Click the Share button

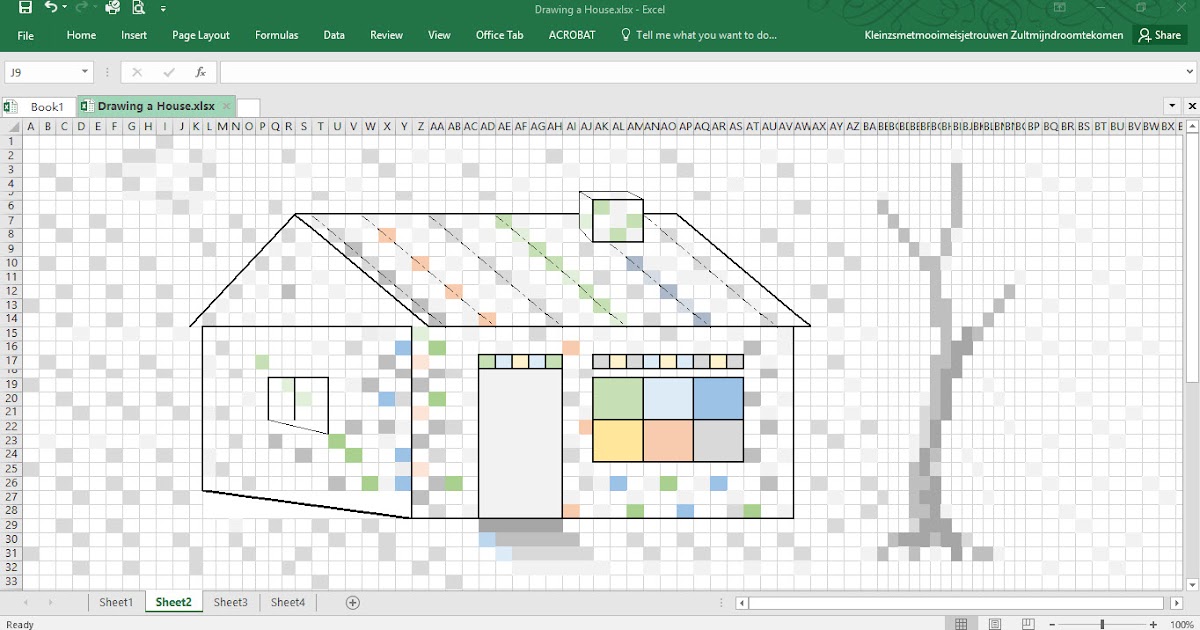coord(1159,34)
